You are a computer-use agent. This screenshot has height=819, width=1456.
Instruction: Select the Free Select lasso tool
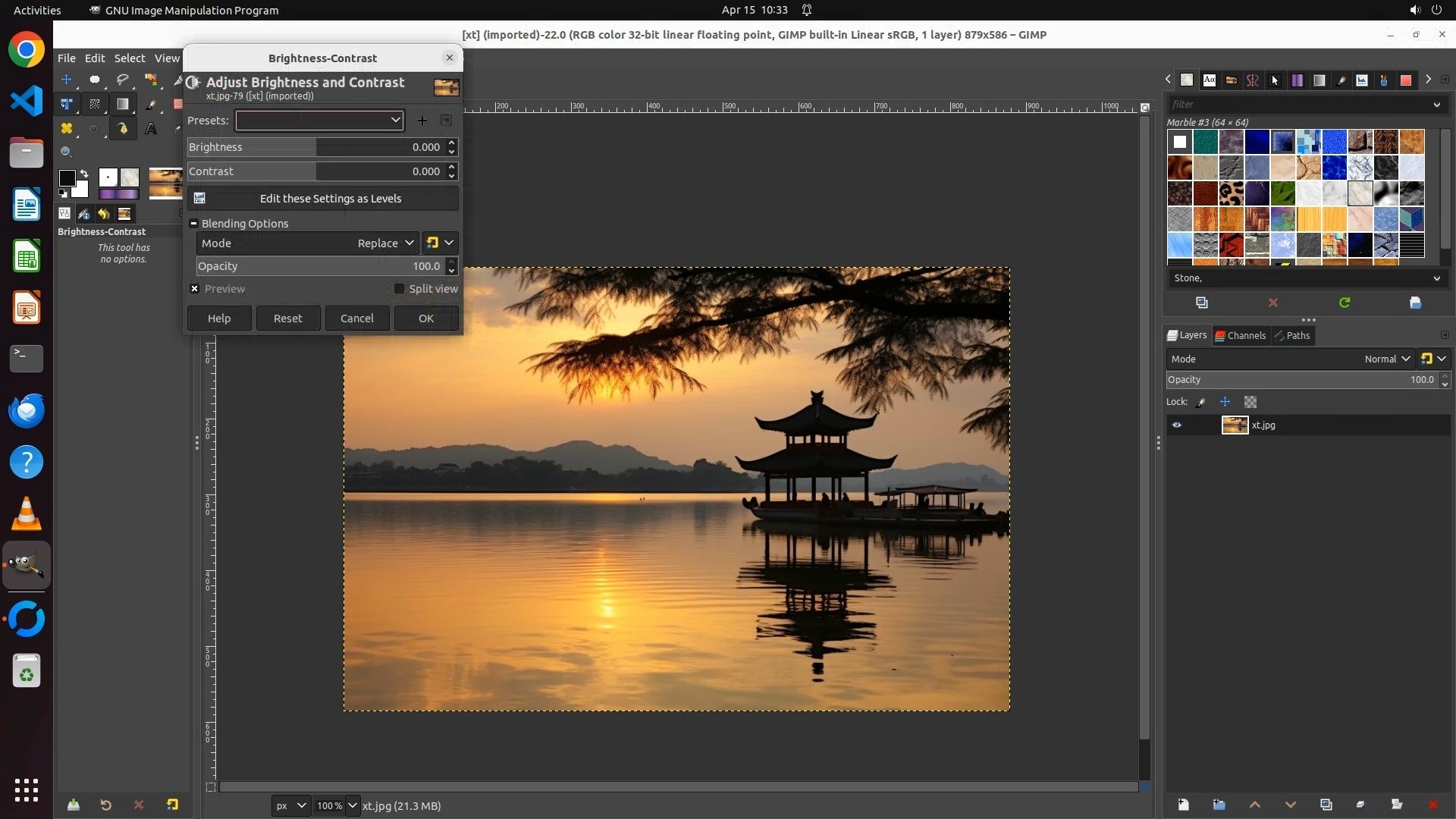click(122, 80)
